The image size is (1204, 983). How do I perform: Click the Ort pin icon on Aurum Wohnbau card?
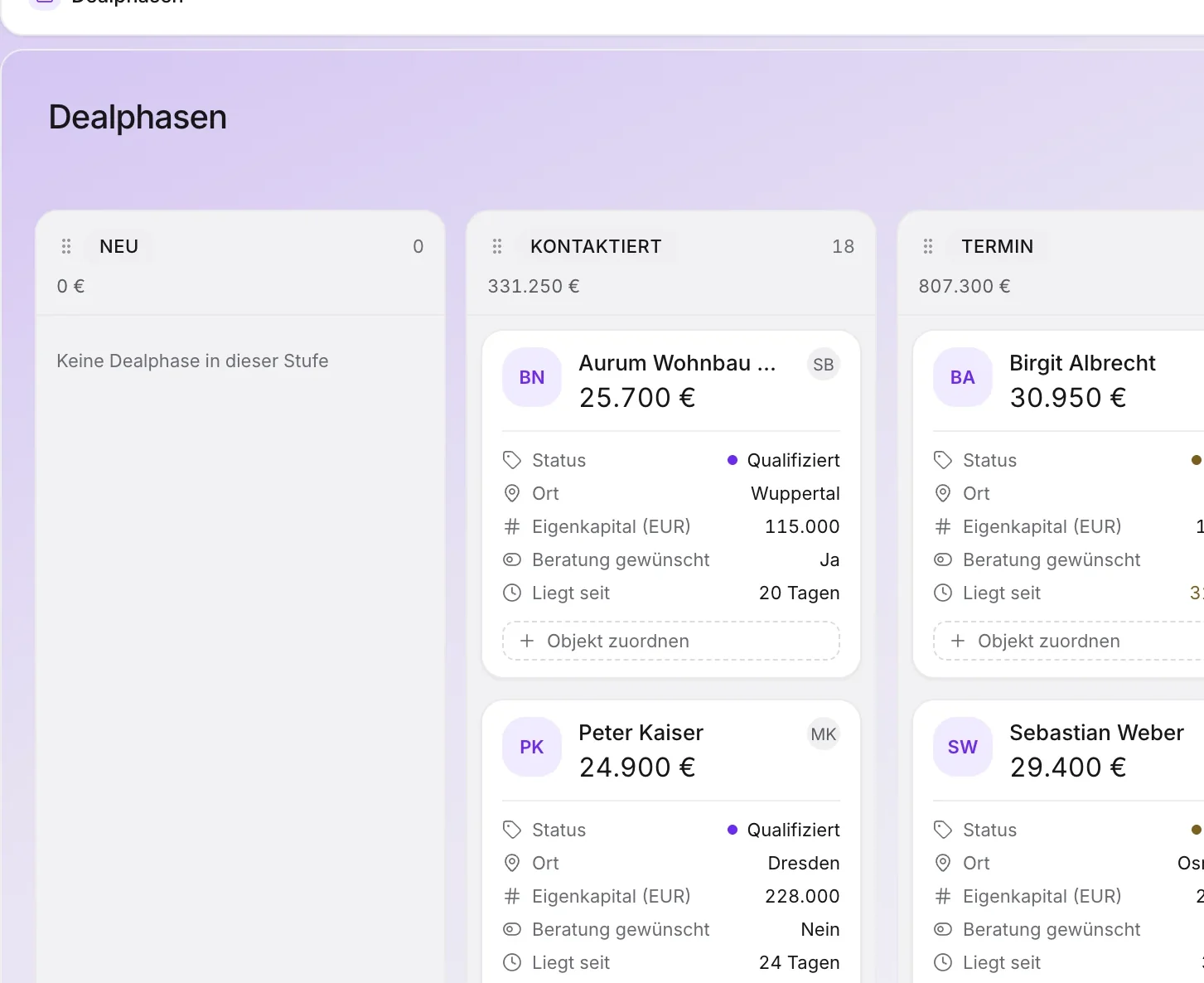click(x=512, y=493)
